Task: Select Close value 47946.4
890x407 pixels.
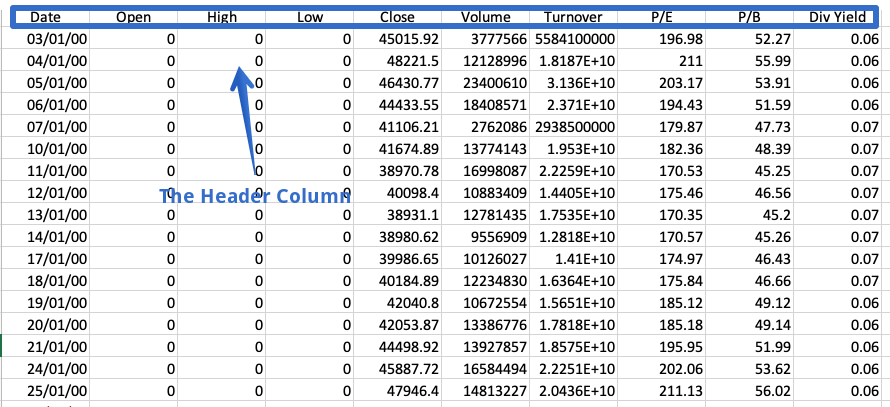Action: 397,391
